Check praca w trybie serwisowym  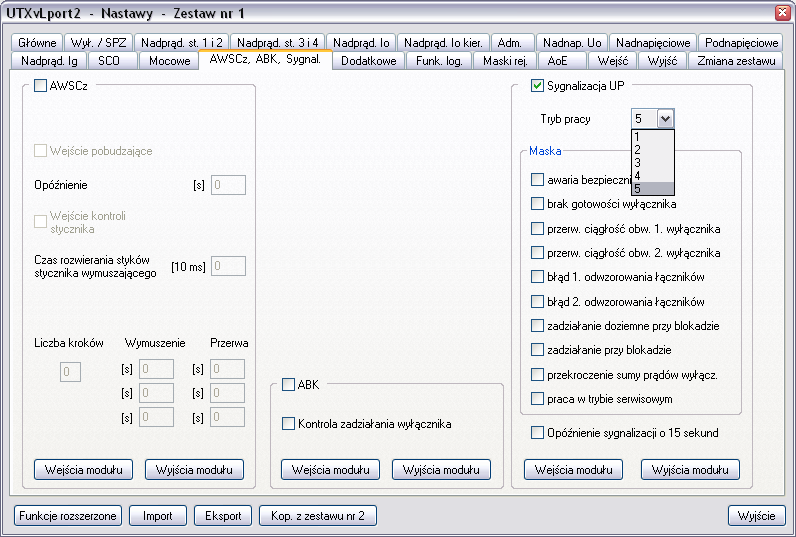[537, 398]
